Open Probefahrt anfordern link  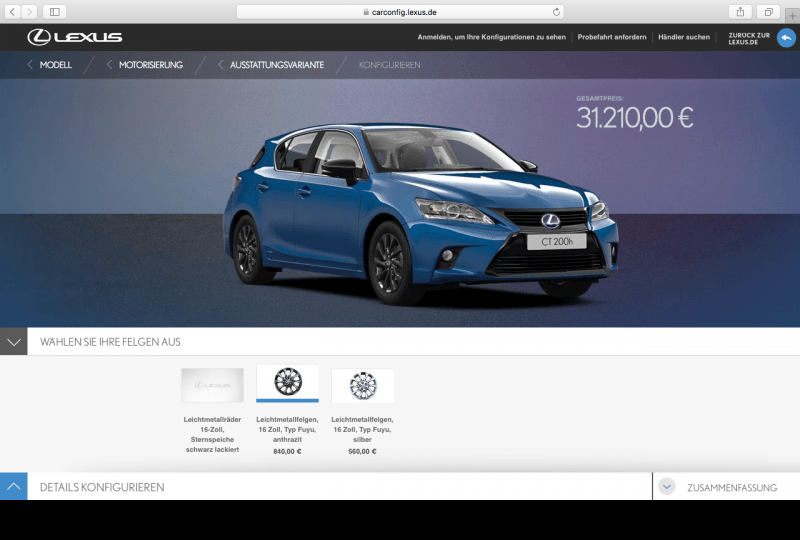click(612, 37)
